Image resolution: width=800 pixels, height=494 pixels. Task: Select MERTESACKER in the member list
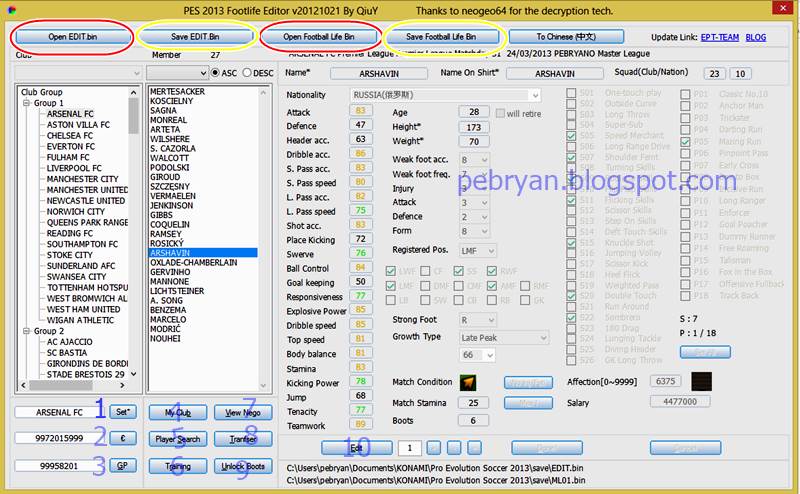coord(178,91)
